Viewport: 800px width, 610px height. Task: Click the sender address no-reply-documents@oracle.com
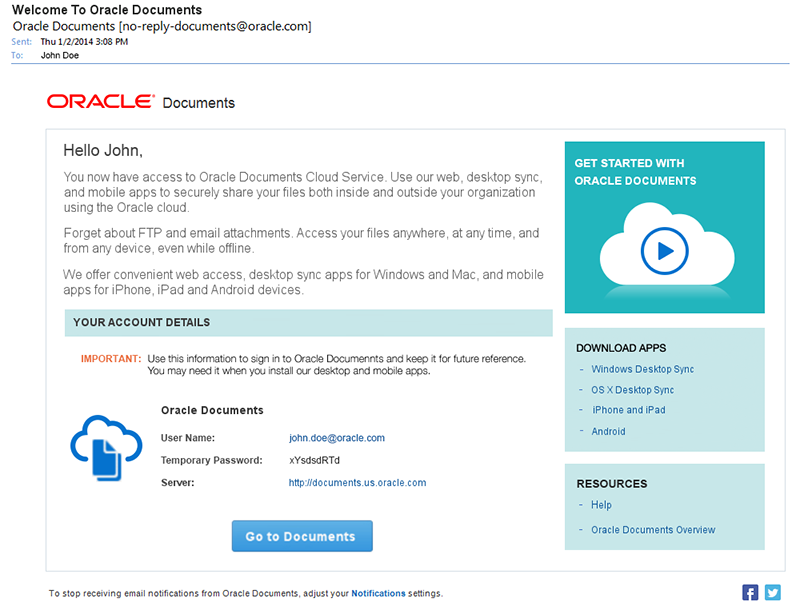215,26
